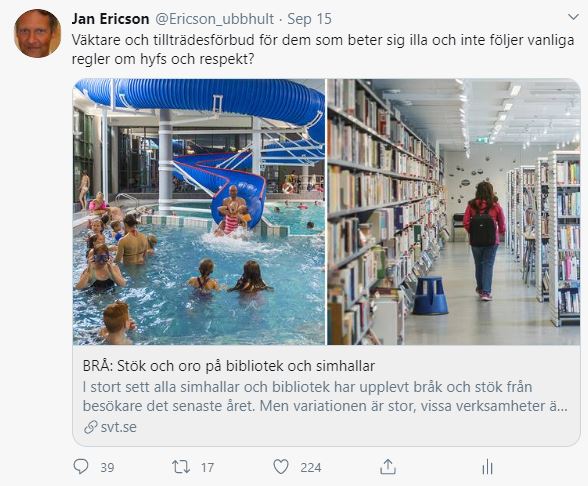
Task: Click the 17 retweets count
Action: [207, 468]
